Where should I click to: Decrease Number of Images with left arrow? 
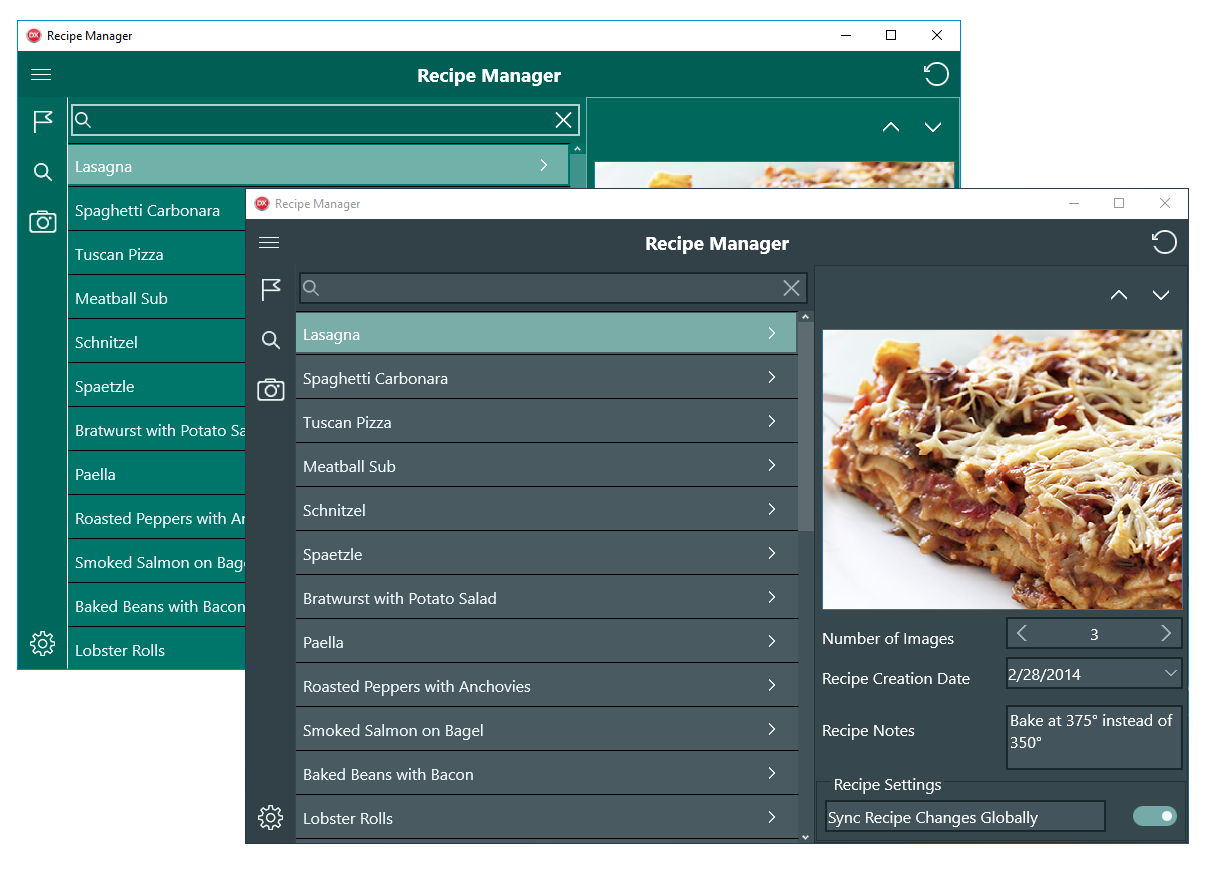(x=1021, y=633)
